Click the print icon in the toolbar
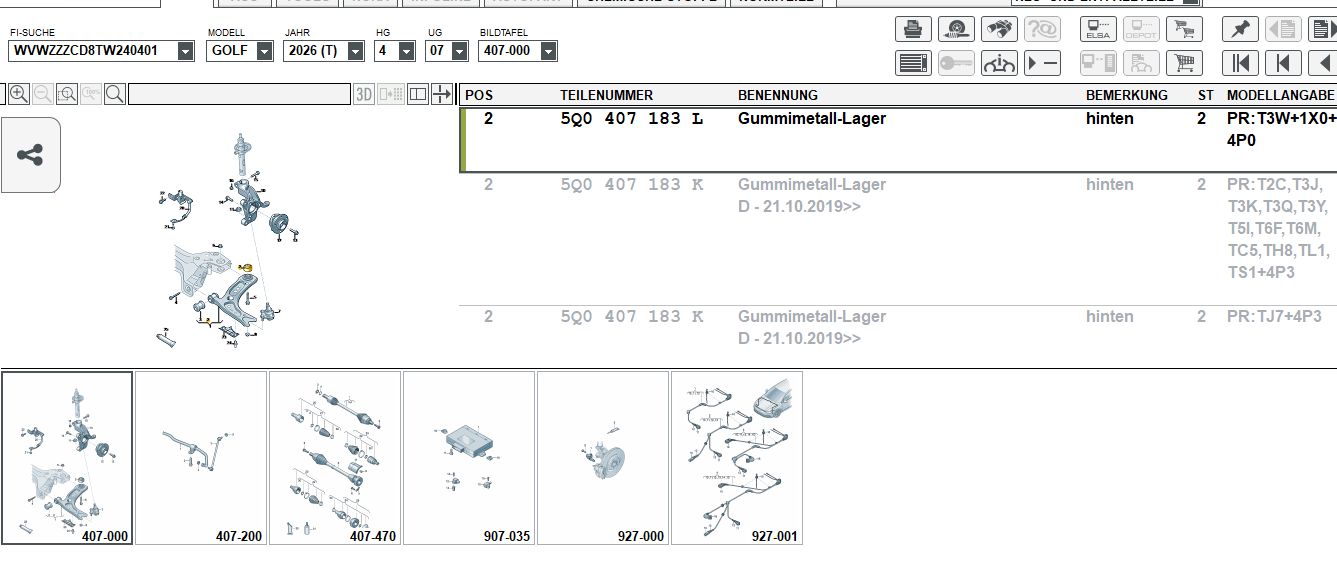This screenshot has width=1337, height=565. [x=912, y=30]
